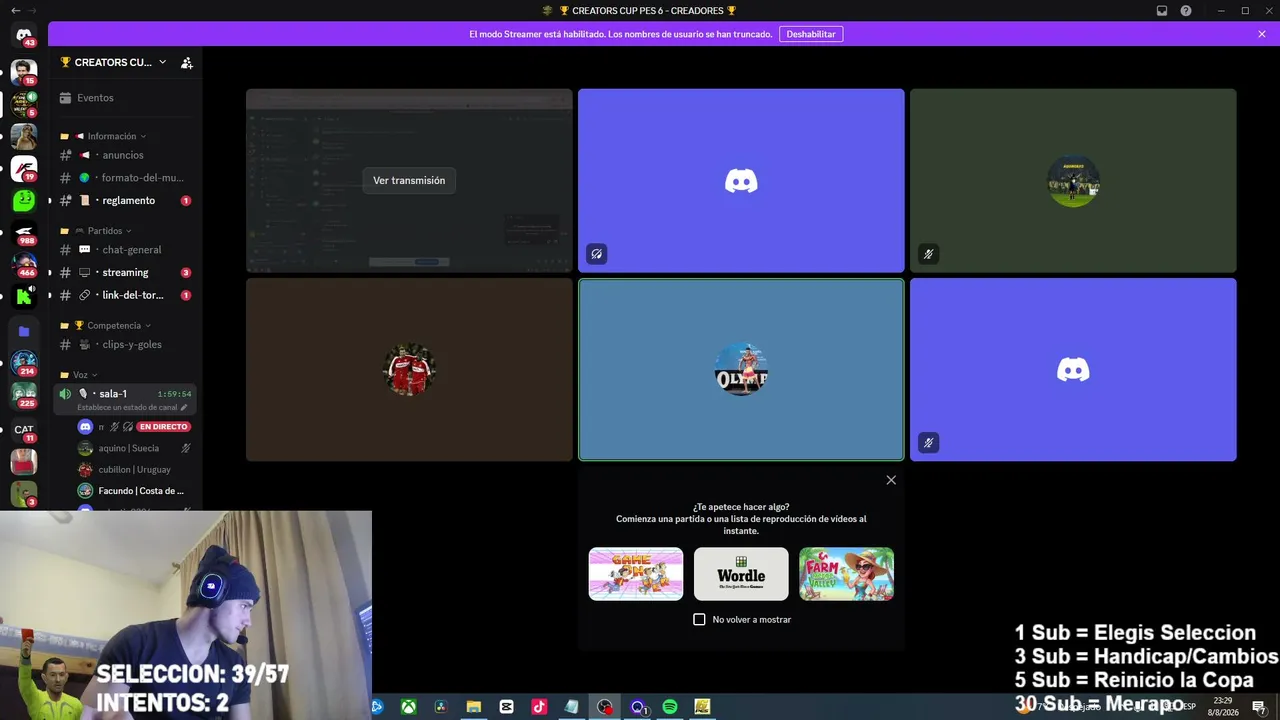Screen dimensions: 1280x720
Task: Select voice member aquino | Suecia
Action: (135, 449)
